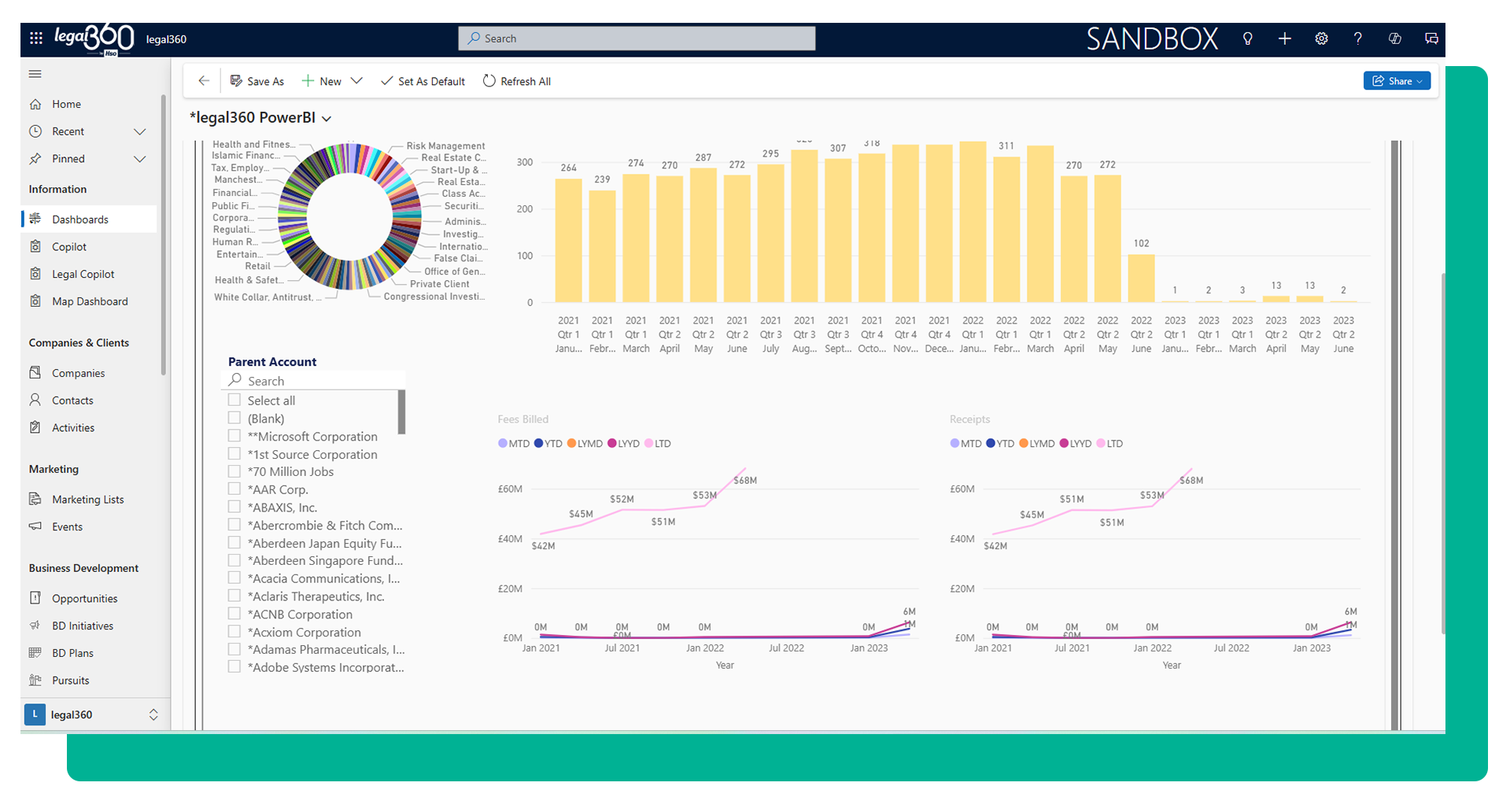This screenshot has width=1499, height=812.
Task: Open Map Dashboard in sidebar
Action: point(90,301)
